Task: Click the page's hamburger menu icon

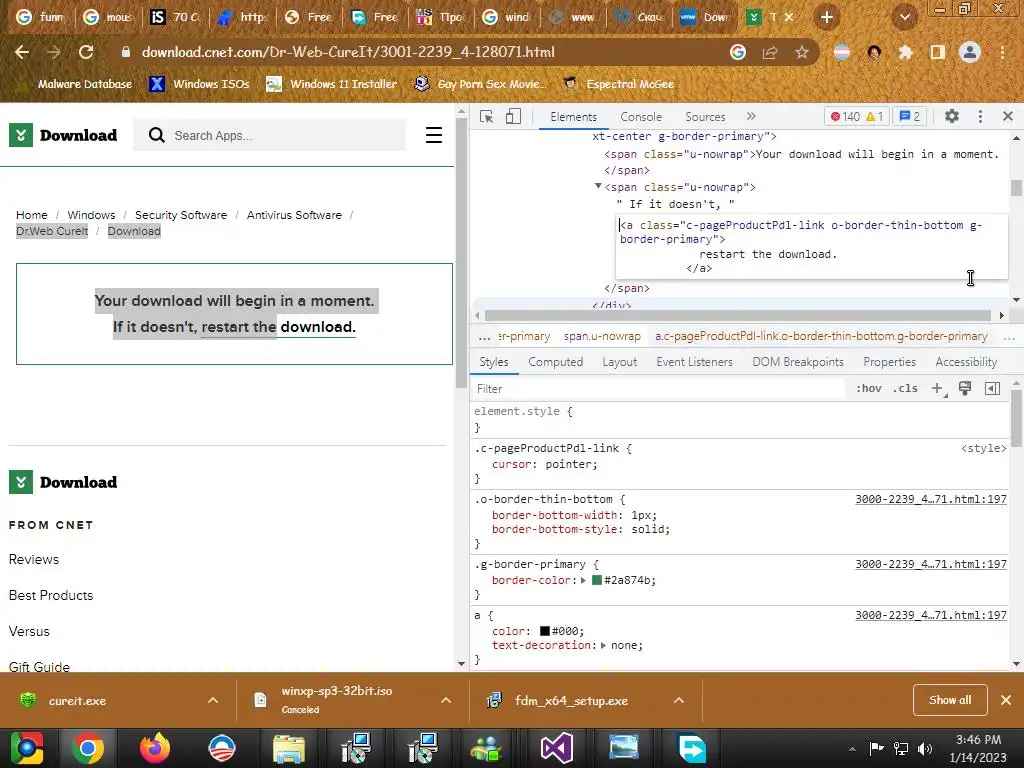Action: tap(434, 135)
